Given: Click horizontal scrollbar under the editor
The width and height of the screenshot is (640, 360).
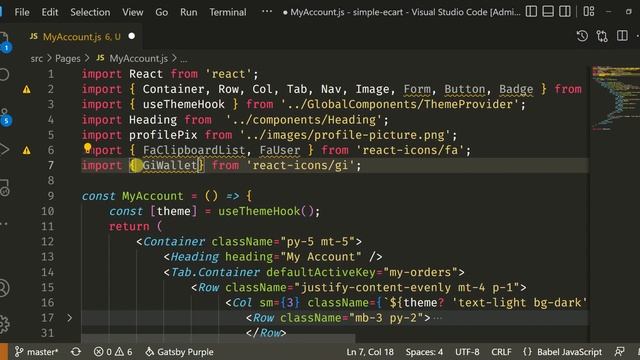Looking at the screenshot, I should click(x=218, y=338).
